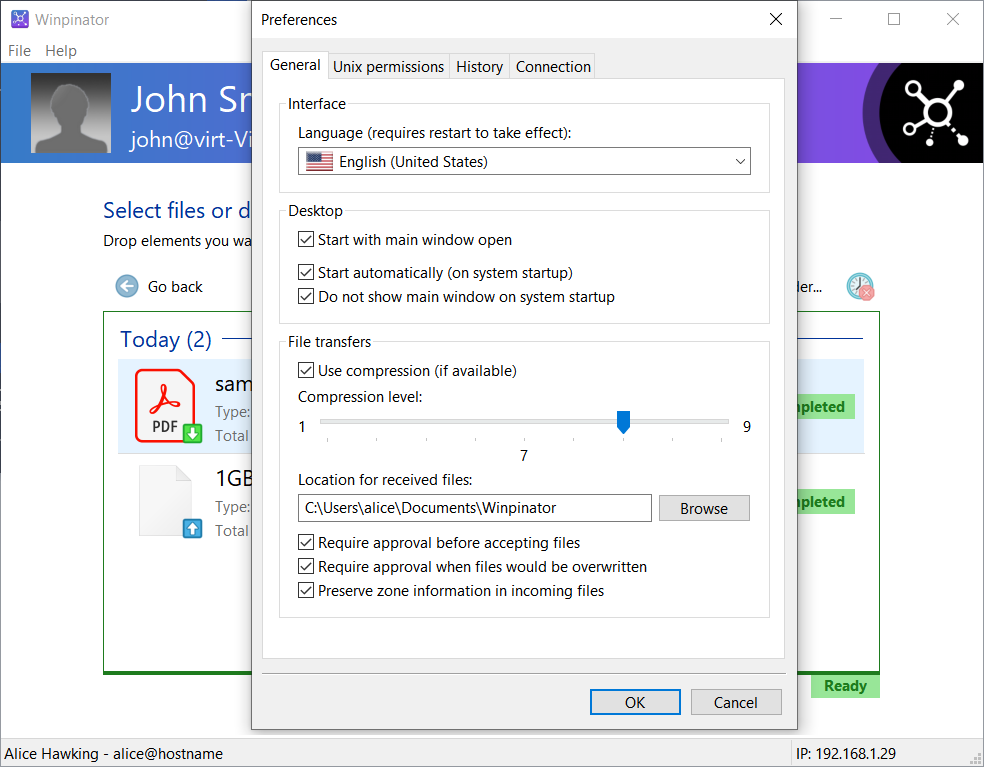Click the Browse button for received files location

[x=704, y=508]
